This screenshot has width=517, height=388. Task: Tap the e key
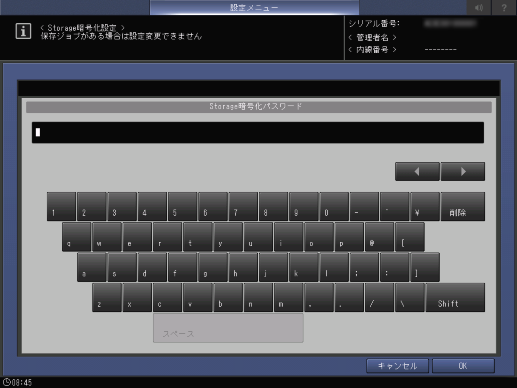[x=137, y=237]
